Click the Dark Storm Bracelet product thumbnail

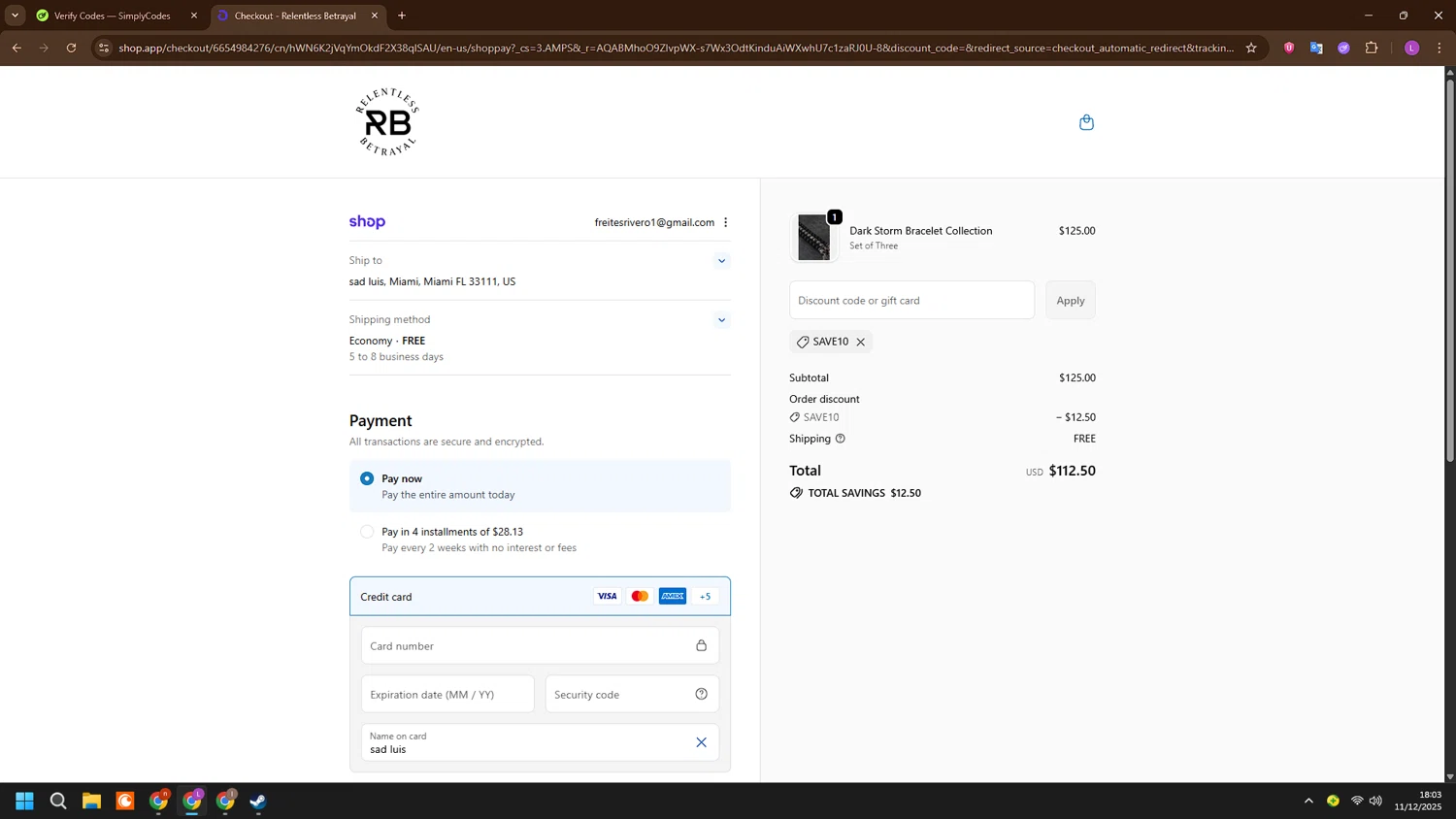click(813, 237)
